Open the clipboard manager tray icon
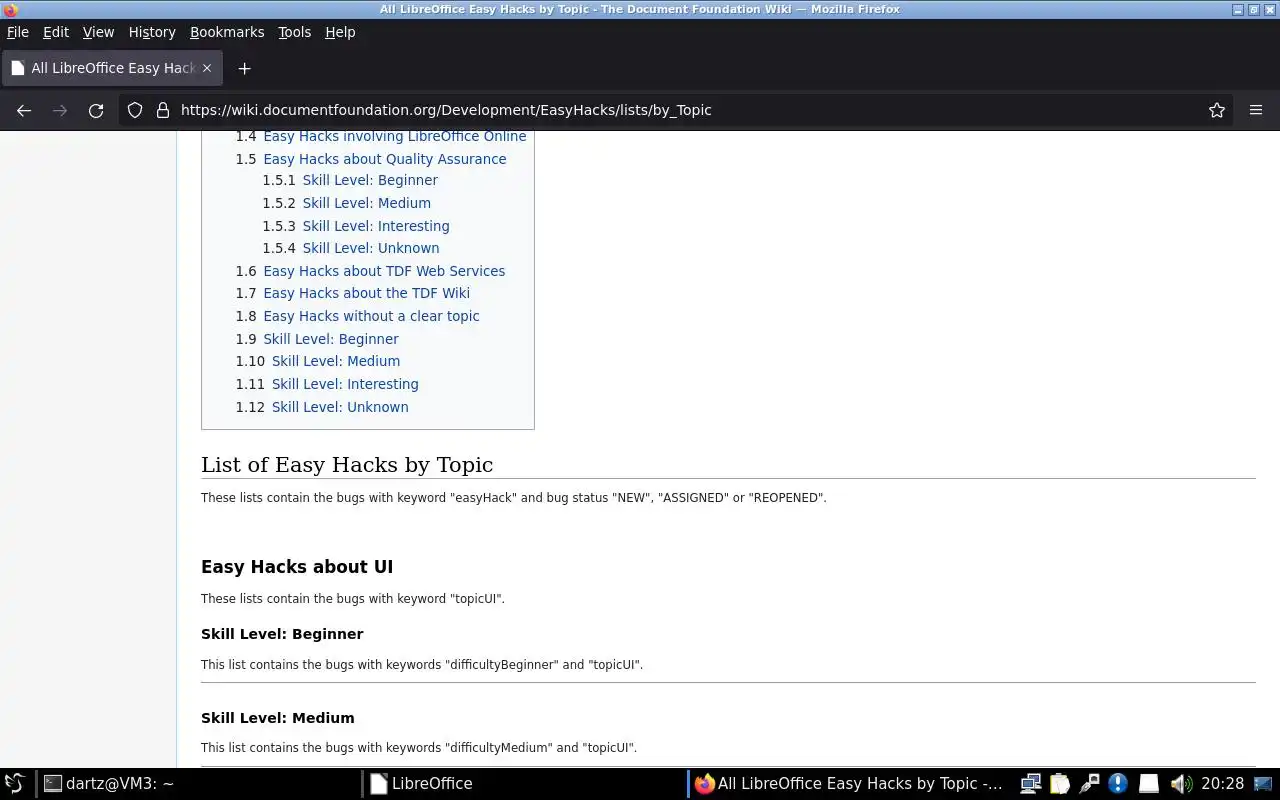This screenshot has width=1280, height=800. coord(1060,783)
